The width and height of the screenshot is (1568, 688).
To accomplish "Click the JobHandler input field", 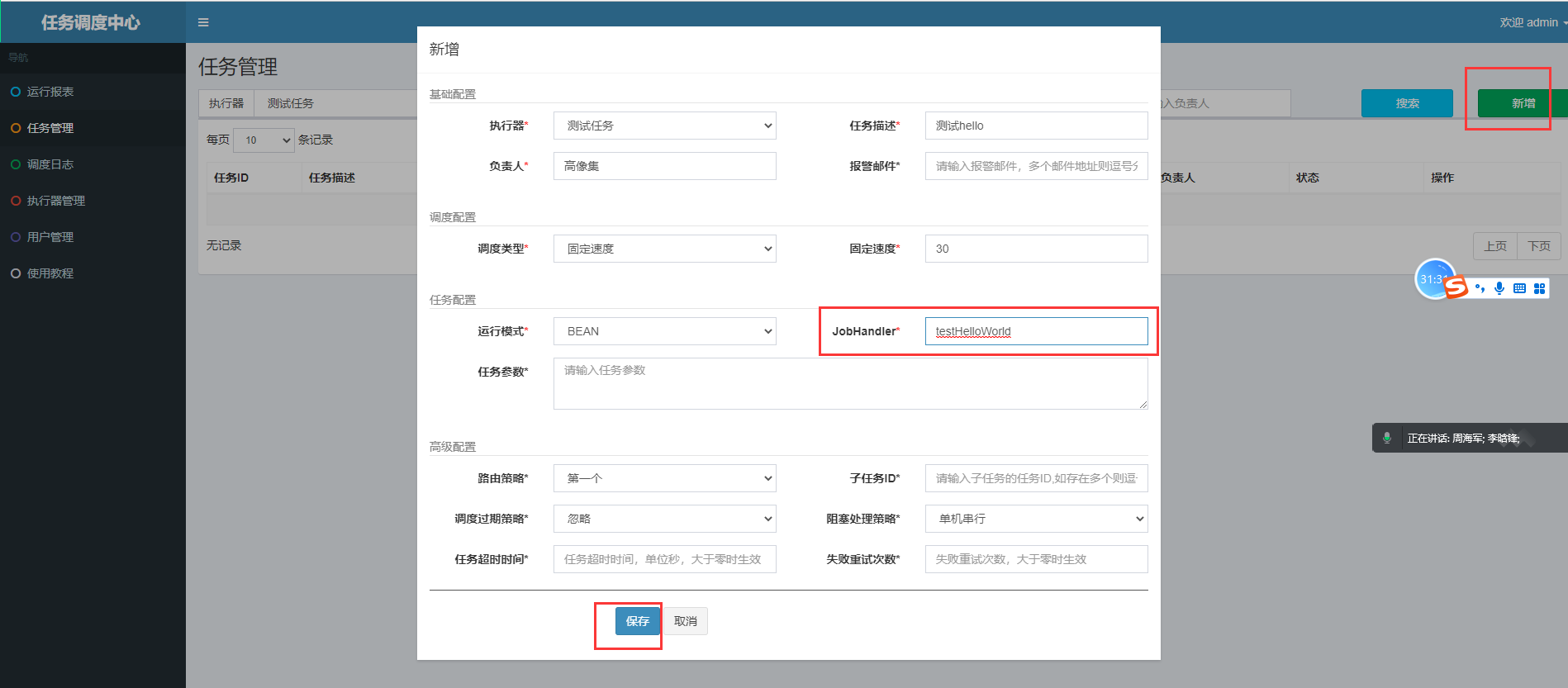I will pos(1037,331).
